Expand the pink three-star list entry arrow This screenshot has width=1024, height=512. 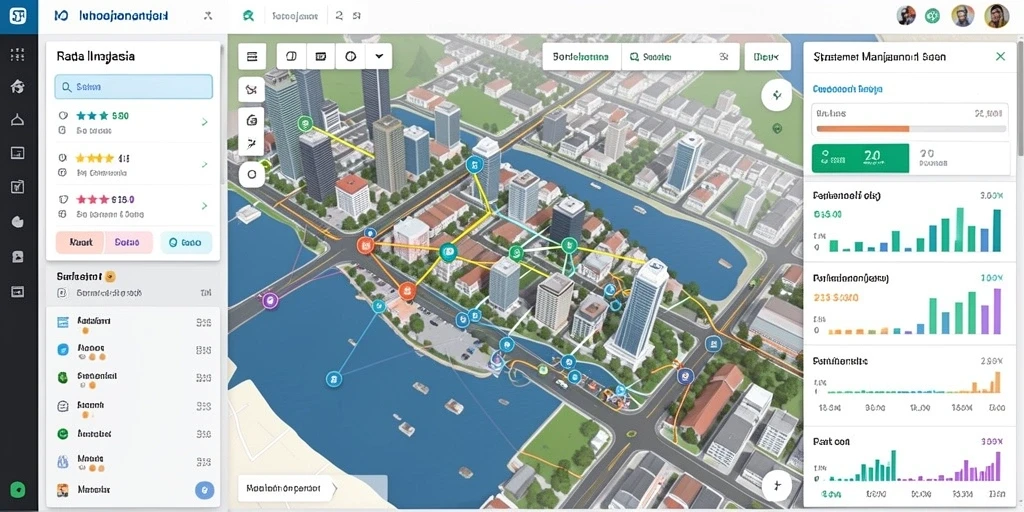tap(204, 206)
